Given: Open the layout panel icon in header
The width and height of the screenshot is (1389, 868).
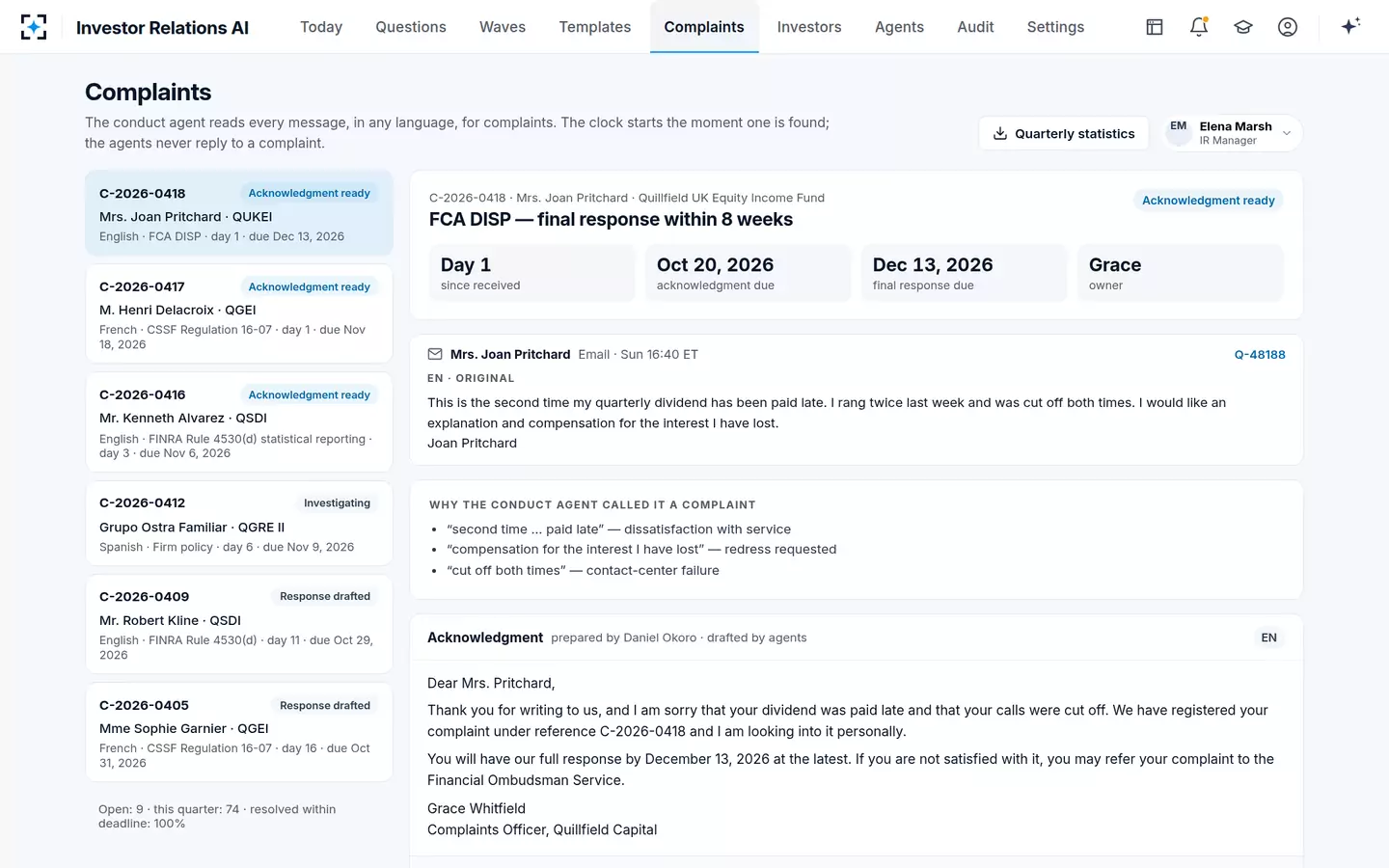Looking at the screenshot, I should tap(1155, 27).
